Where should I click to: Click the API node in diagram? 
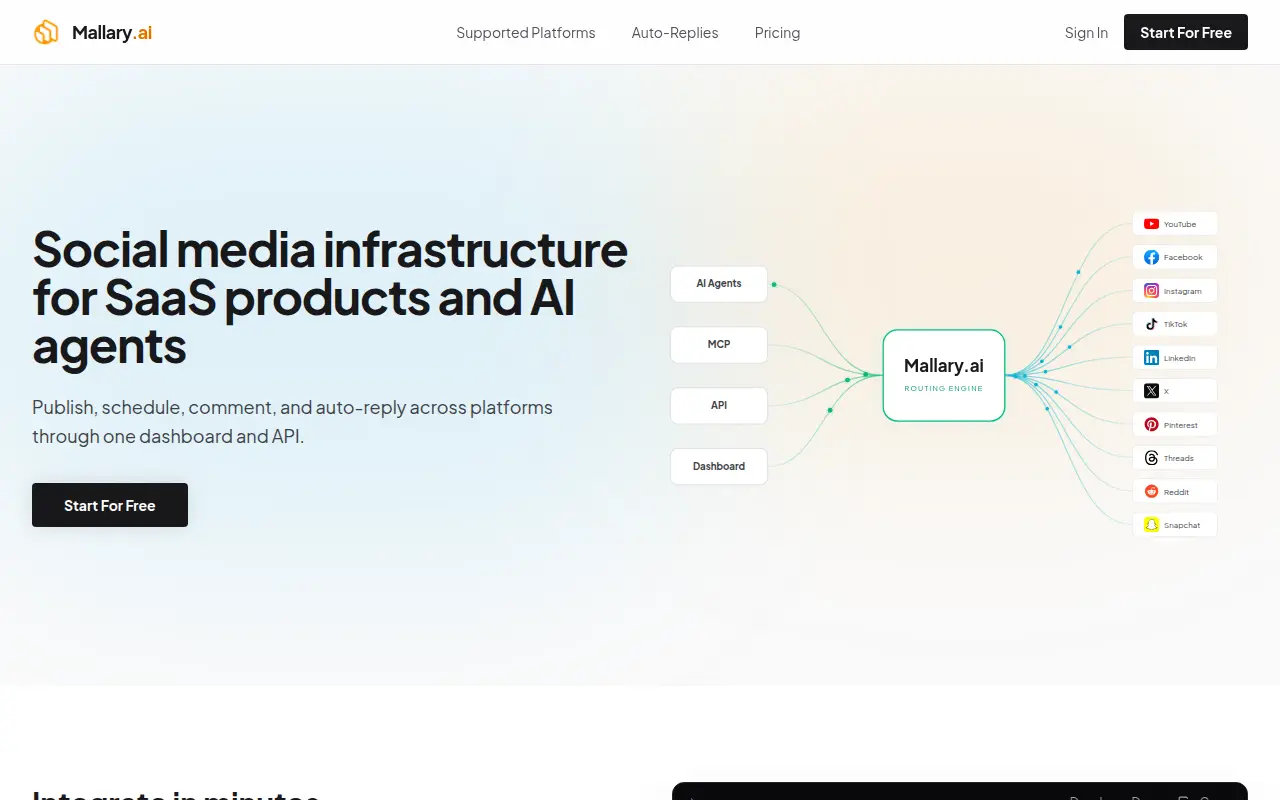(719, 405)
